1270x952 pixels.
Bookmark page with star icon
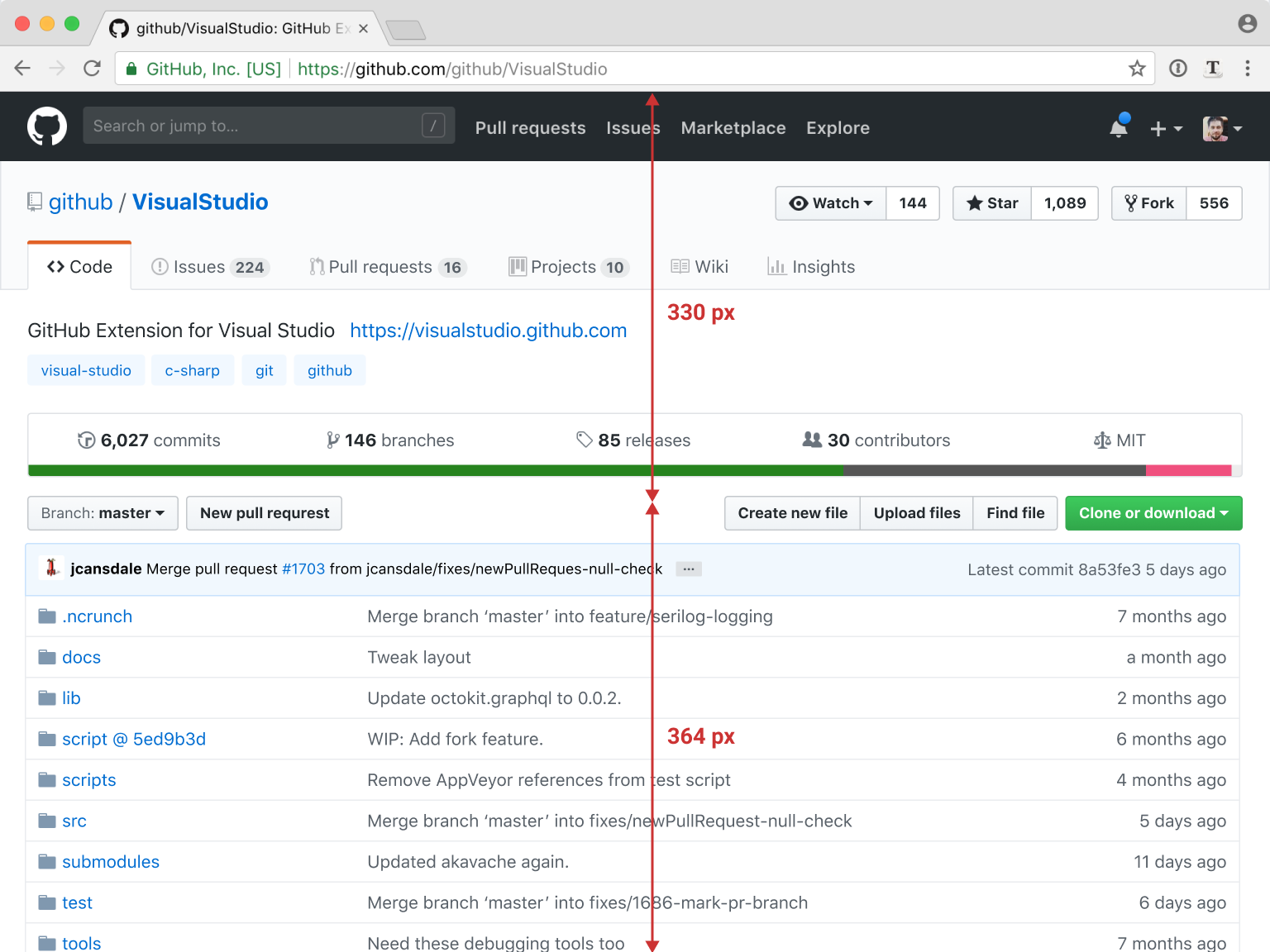1137,69
